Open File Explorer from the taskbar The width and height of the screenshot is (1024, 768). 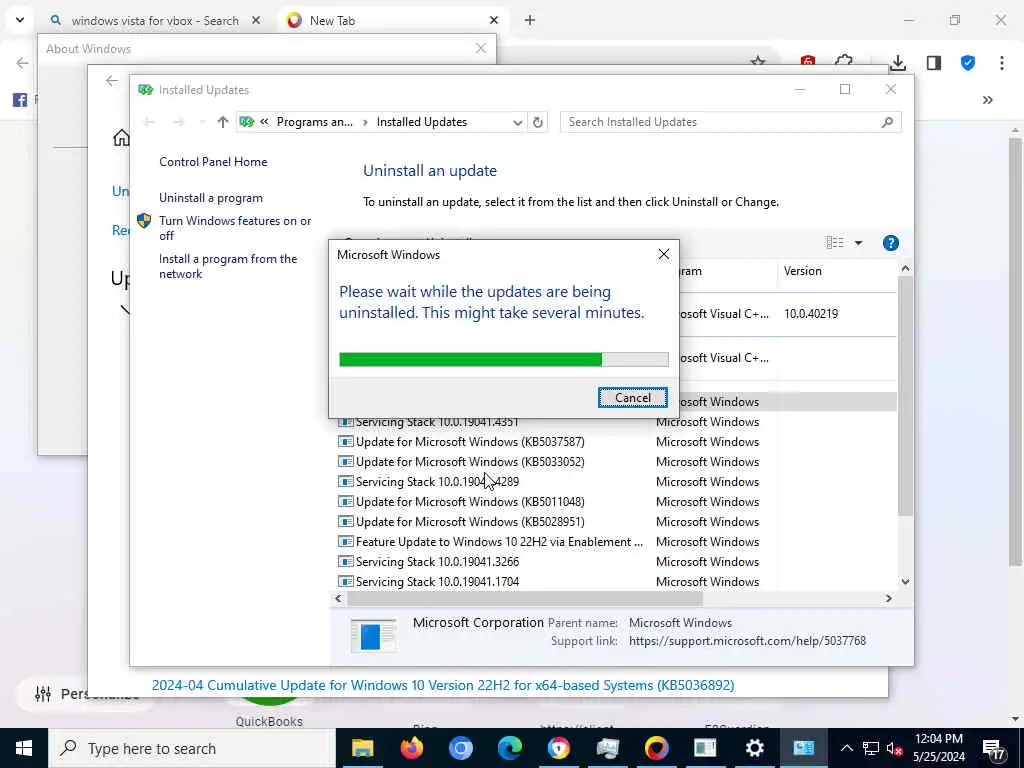click(x=362, y=748)
